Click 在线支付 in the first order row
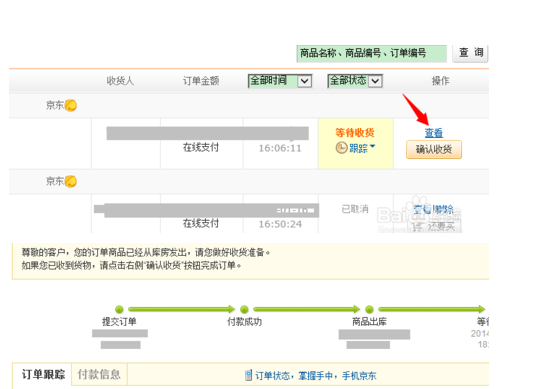This screenshot has height=389, width=533. pyautogui.click(x=201, y=148)
